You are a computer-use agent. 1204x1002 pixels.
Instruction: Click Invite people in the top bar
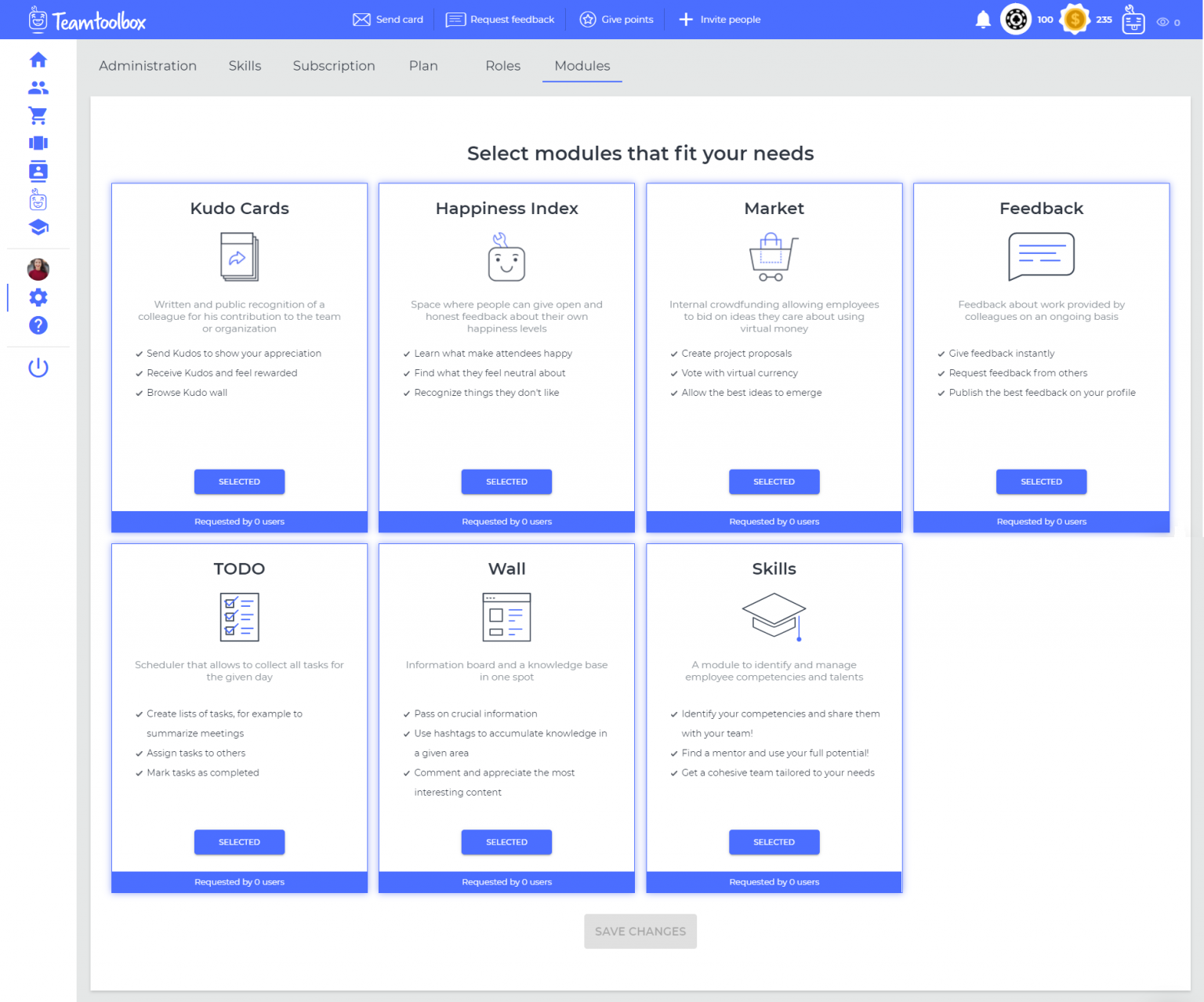[x=719, y=19]
